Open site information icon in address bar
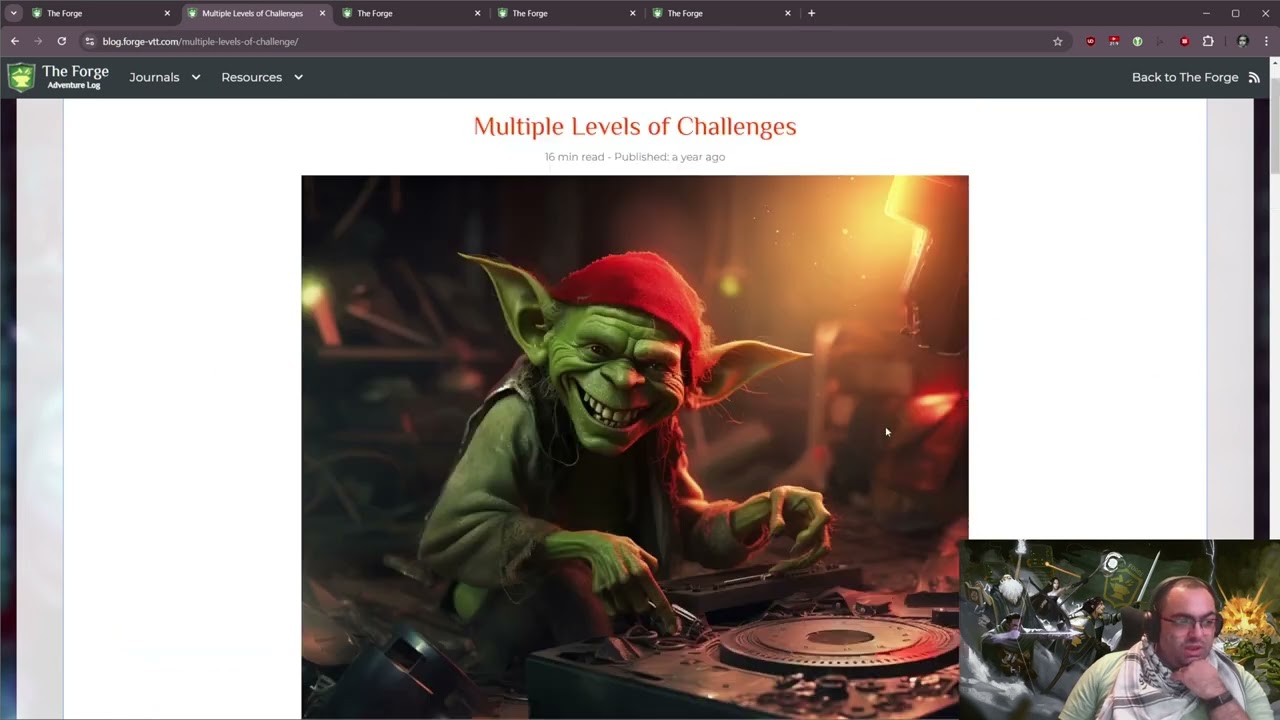Viewport: 1280px width, 720px height. [89, 41]
